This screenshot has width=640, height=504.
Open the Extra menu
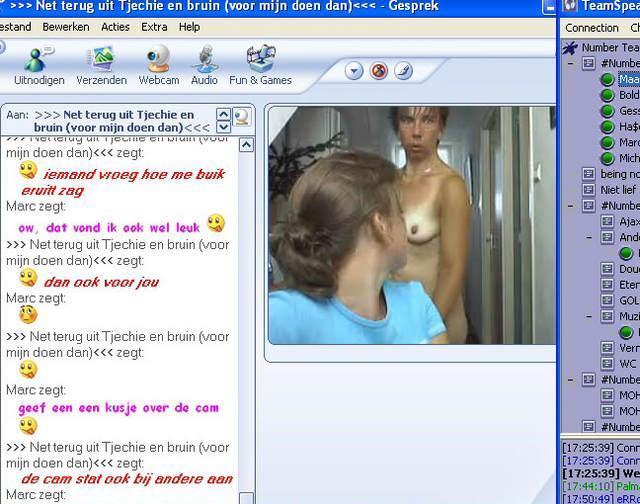[154, 27]
